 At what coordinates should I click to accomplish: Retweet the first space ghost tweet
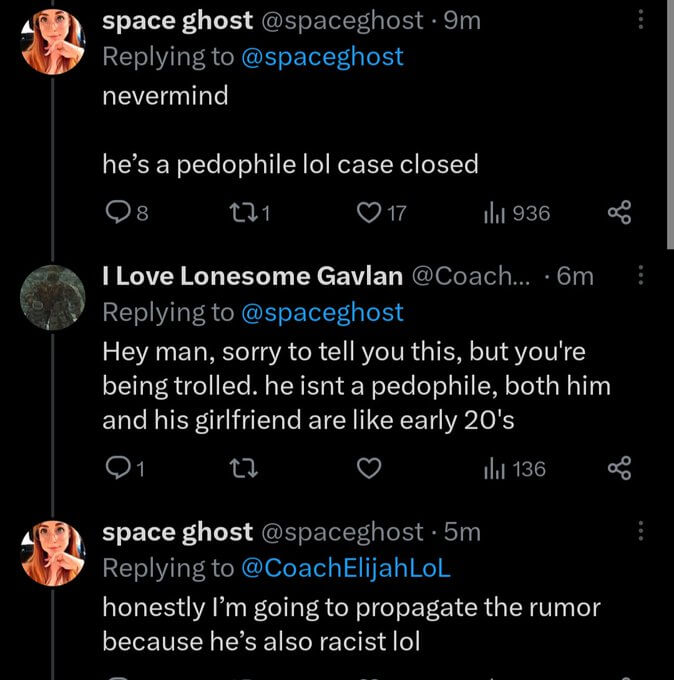256,213
